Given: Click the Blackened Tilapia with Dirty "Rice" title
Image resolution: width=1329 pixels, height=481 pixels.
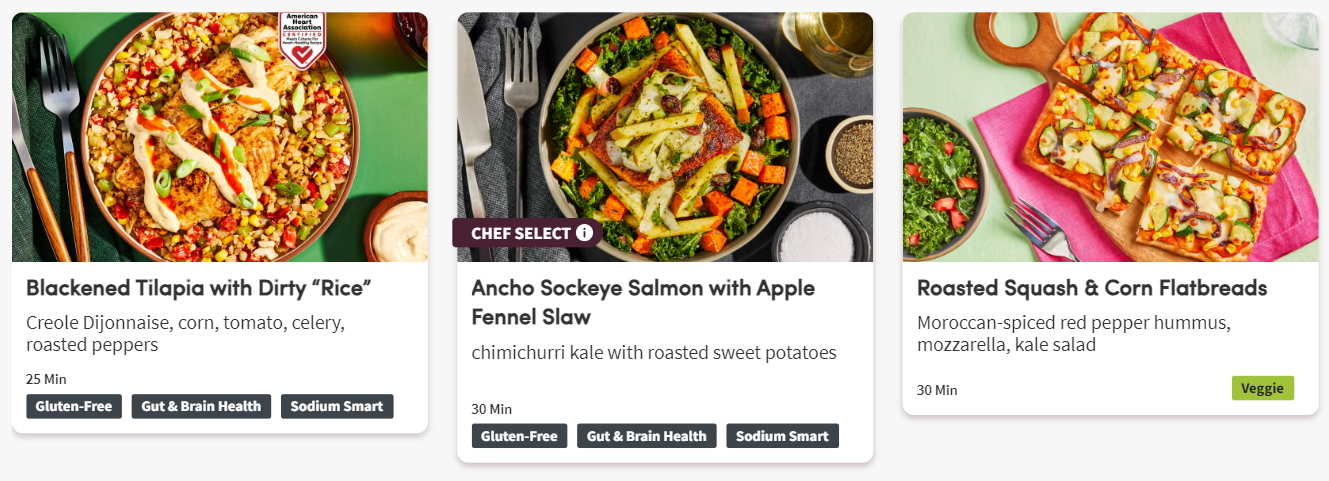Looking at the screenshot, I should pyautogui.click(x=199, y=288).
